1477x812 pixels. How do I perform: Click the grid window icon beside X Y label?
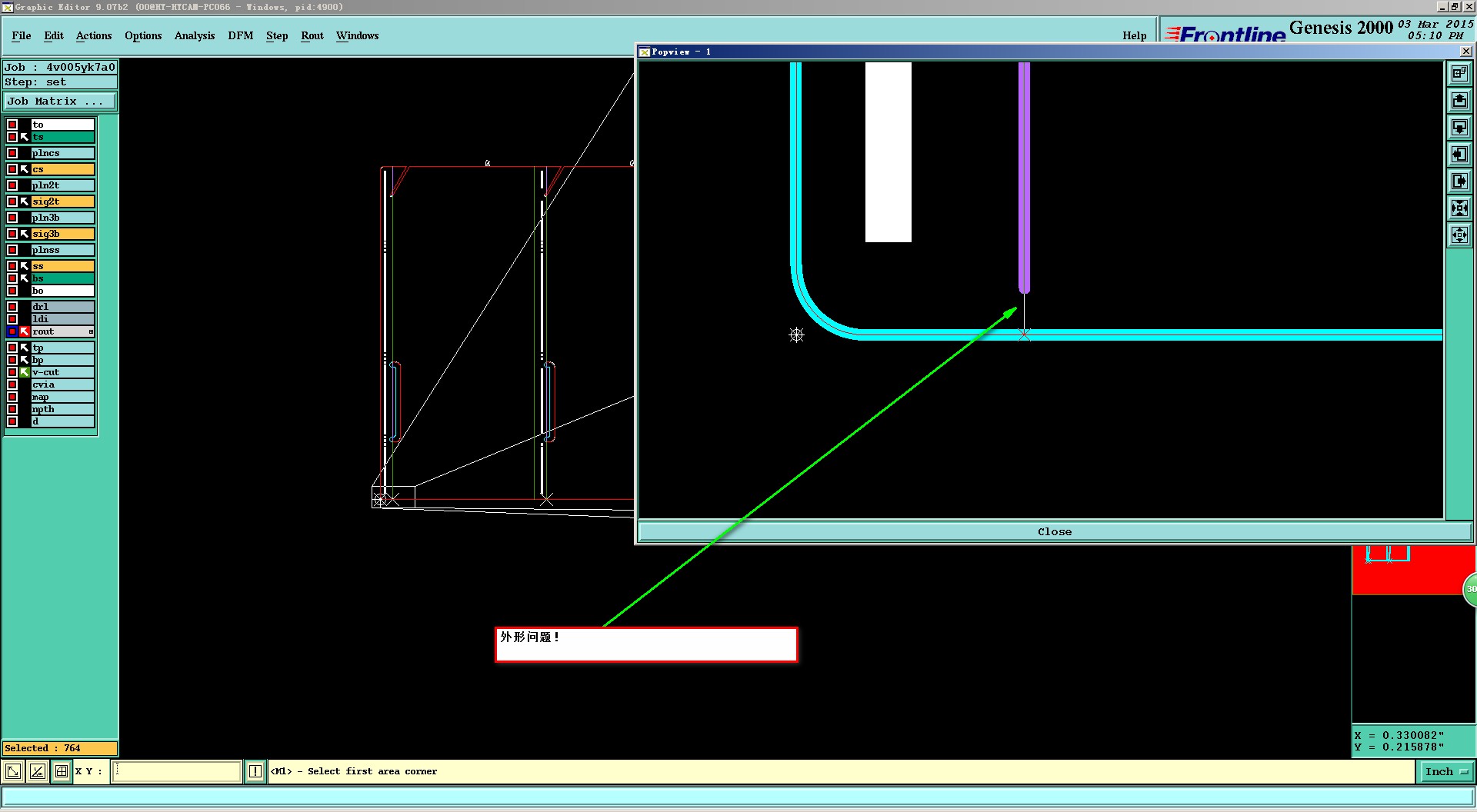[62, 771]
